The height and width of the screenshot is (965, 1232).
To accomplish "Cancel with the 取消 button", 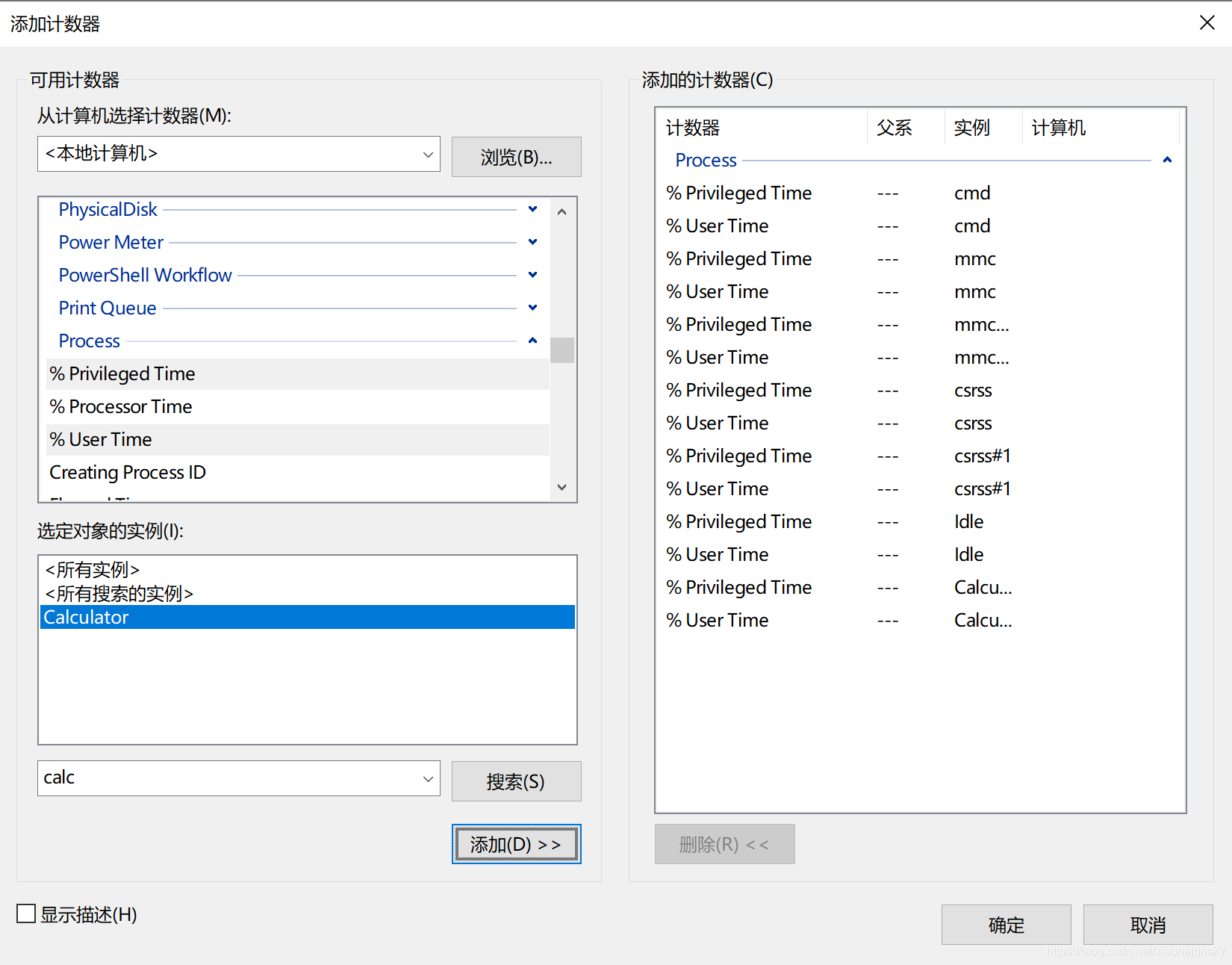I will (x=1148, y=925).
